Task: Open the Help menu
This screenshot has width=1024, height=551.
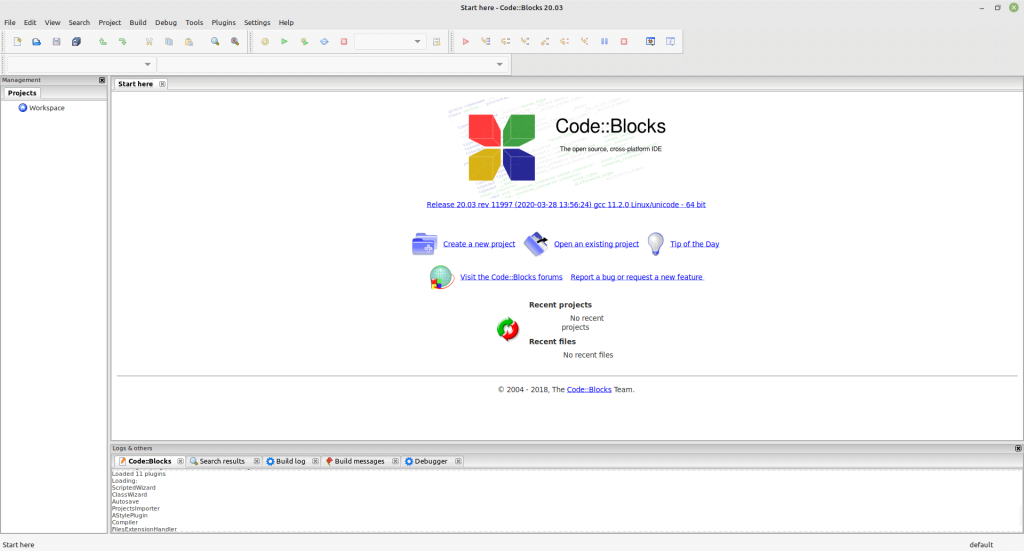Action: [286, 22]
